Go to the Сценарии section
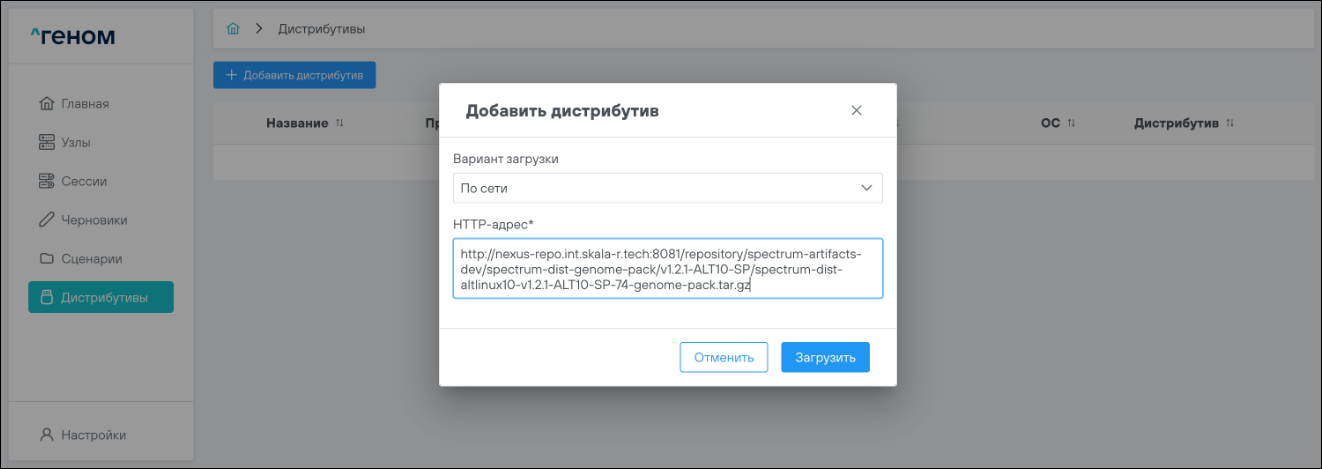Screen dimensions: 1322x469 pyautogui.click(x=92, y=259)
